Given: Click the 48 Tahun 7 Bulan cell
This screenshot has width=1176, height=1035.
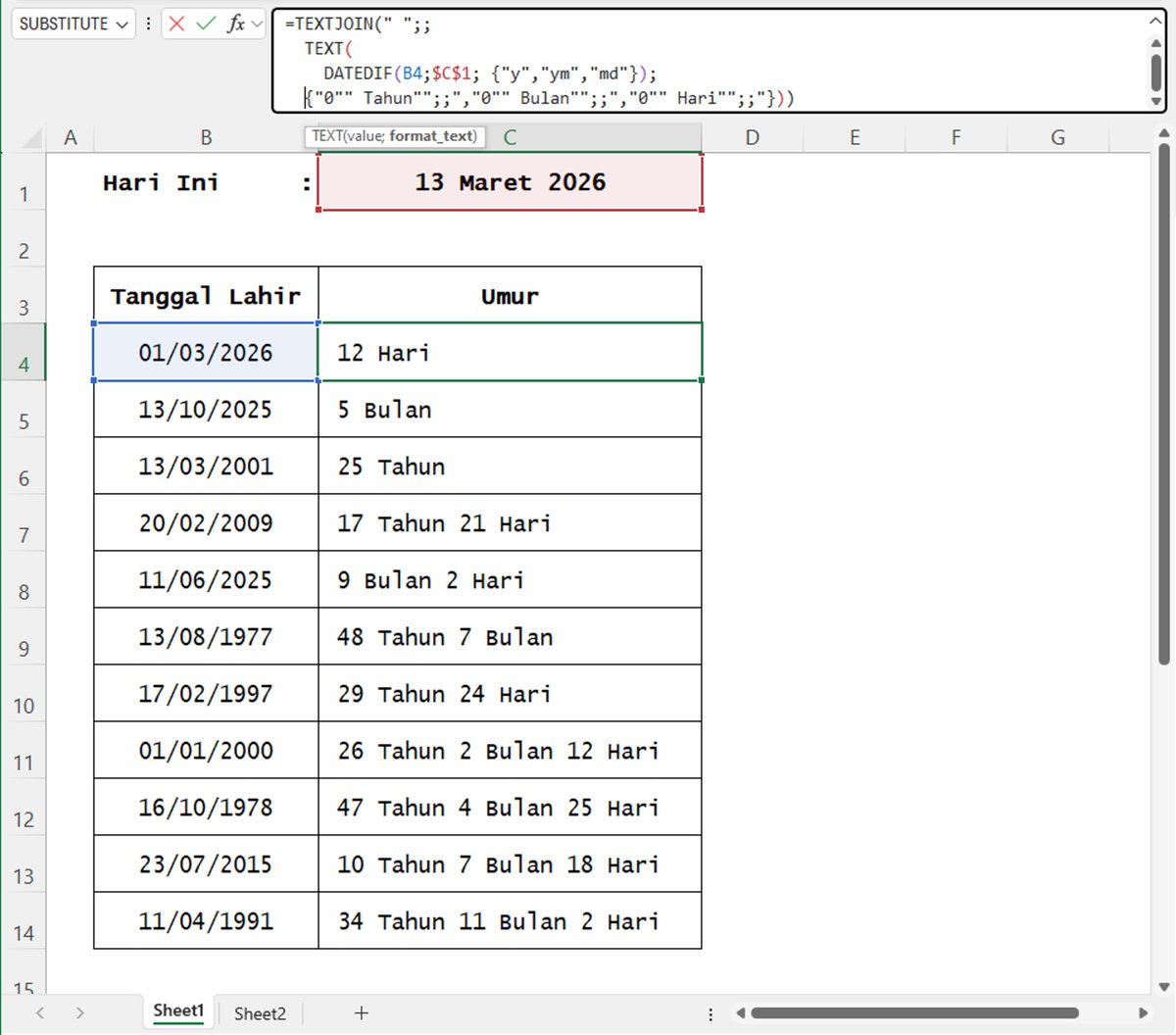Looking at the screenshot, I should coord(510,637).
